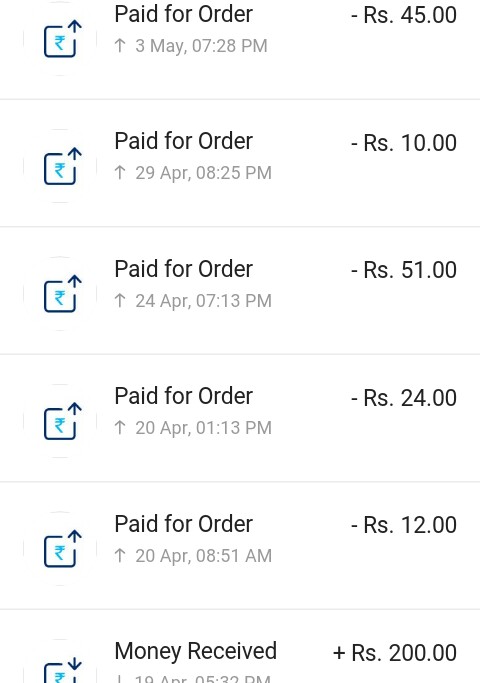Tap the up arrow beside 3 May, 07:28 PM
The image size is (480, 683).
(x=120, y=45)
